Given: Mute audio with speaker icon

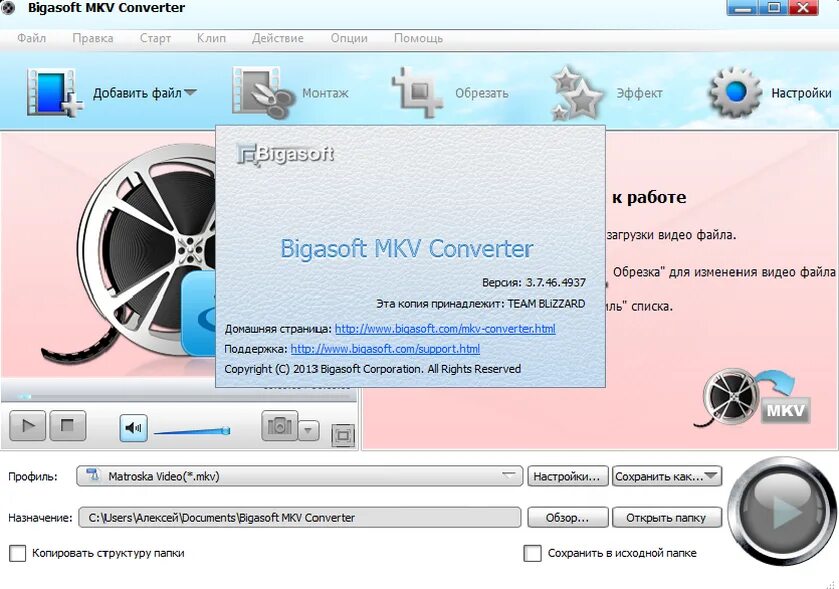Looking at the screenshot, I should (x=133, y=428).
